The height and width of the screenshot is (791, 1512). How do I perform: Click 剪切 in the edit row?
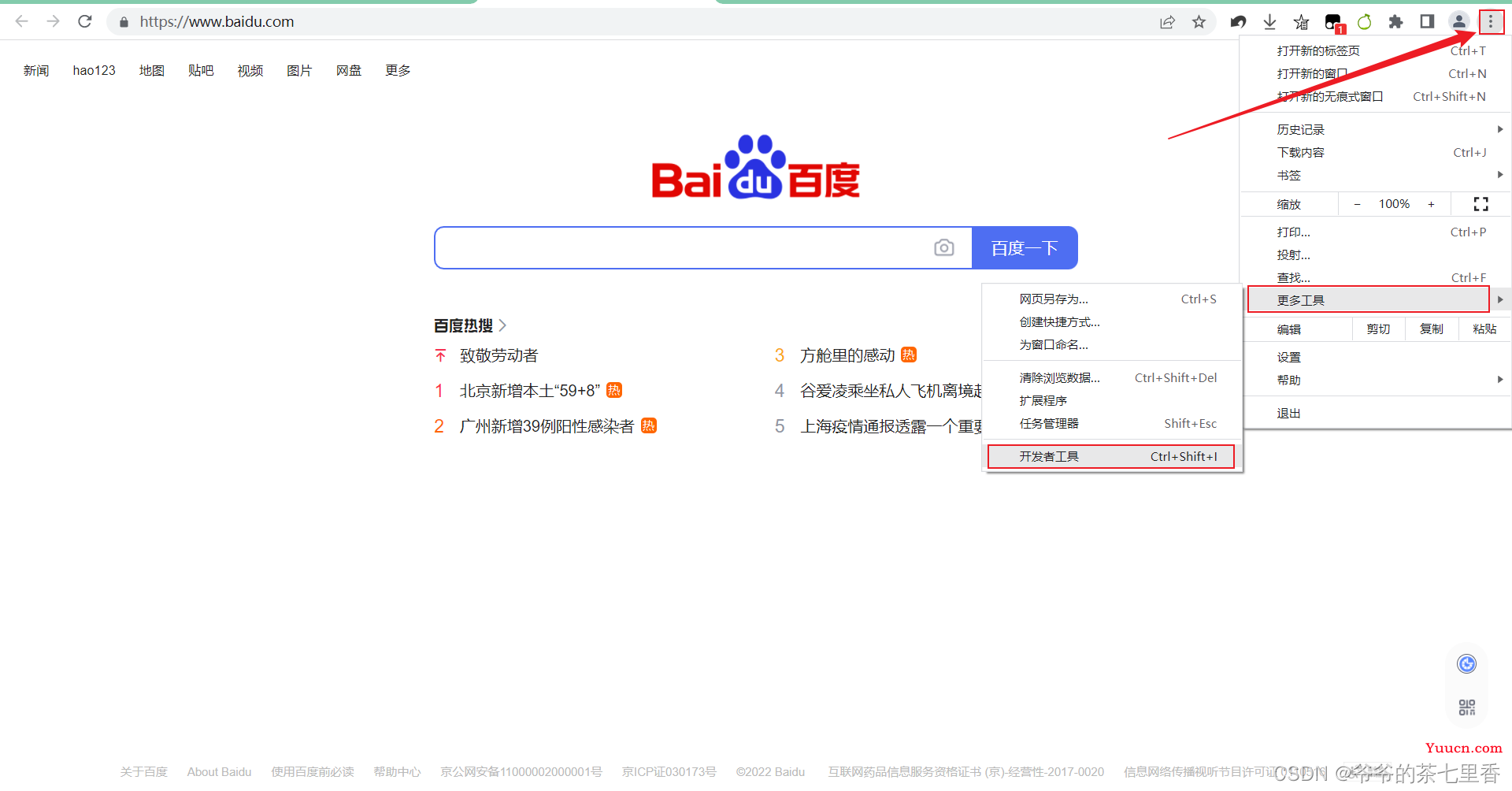(x=1378, y=329)
